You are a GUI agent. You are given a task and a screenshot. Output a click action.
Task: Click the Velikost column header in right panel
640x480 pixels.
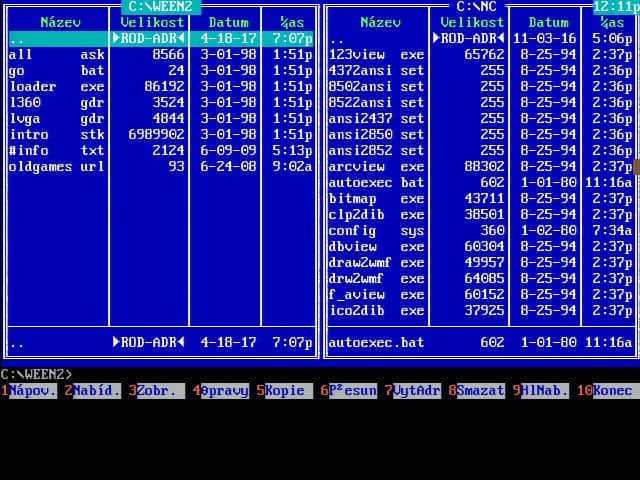click(472, 22)
